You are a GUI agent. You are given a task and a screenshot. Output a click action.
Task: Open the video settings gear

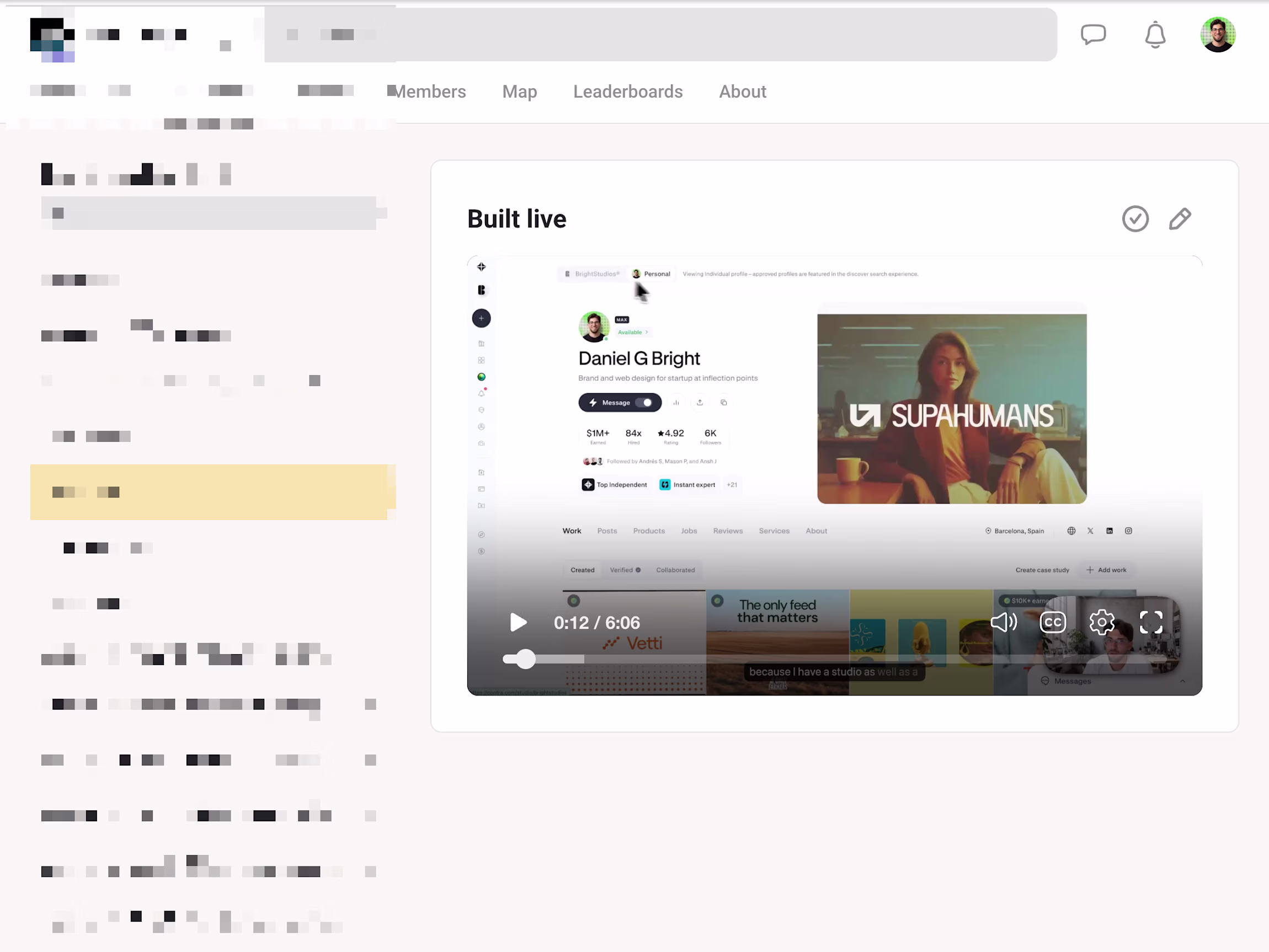click(x=1101, y=622)
